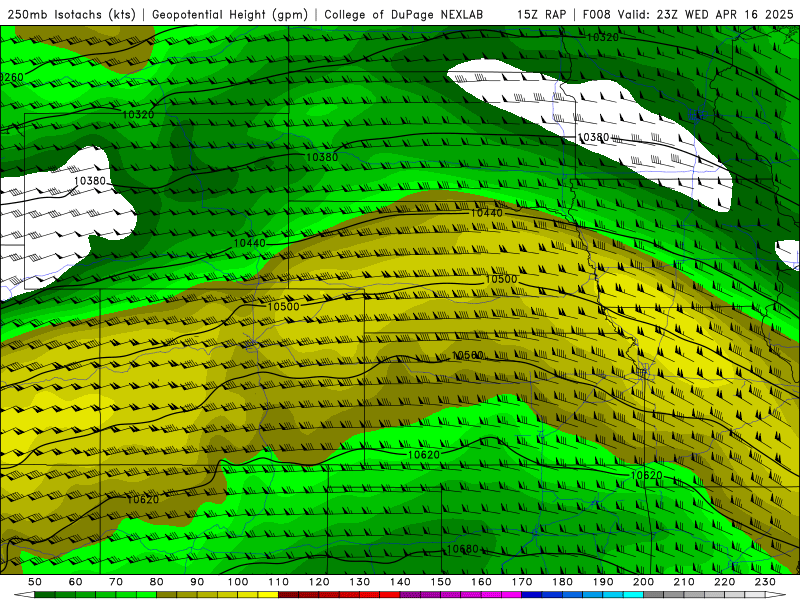The height and width of the screenshot is (600, 800).
Task: Click the color bar value 120
Action: [319, 582]
